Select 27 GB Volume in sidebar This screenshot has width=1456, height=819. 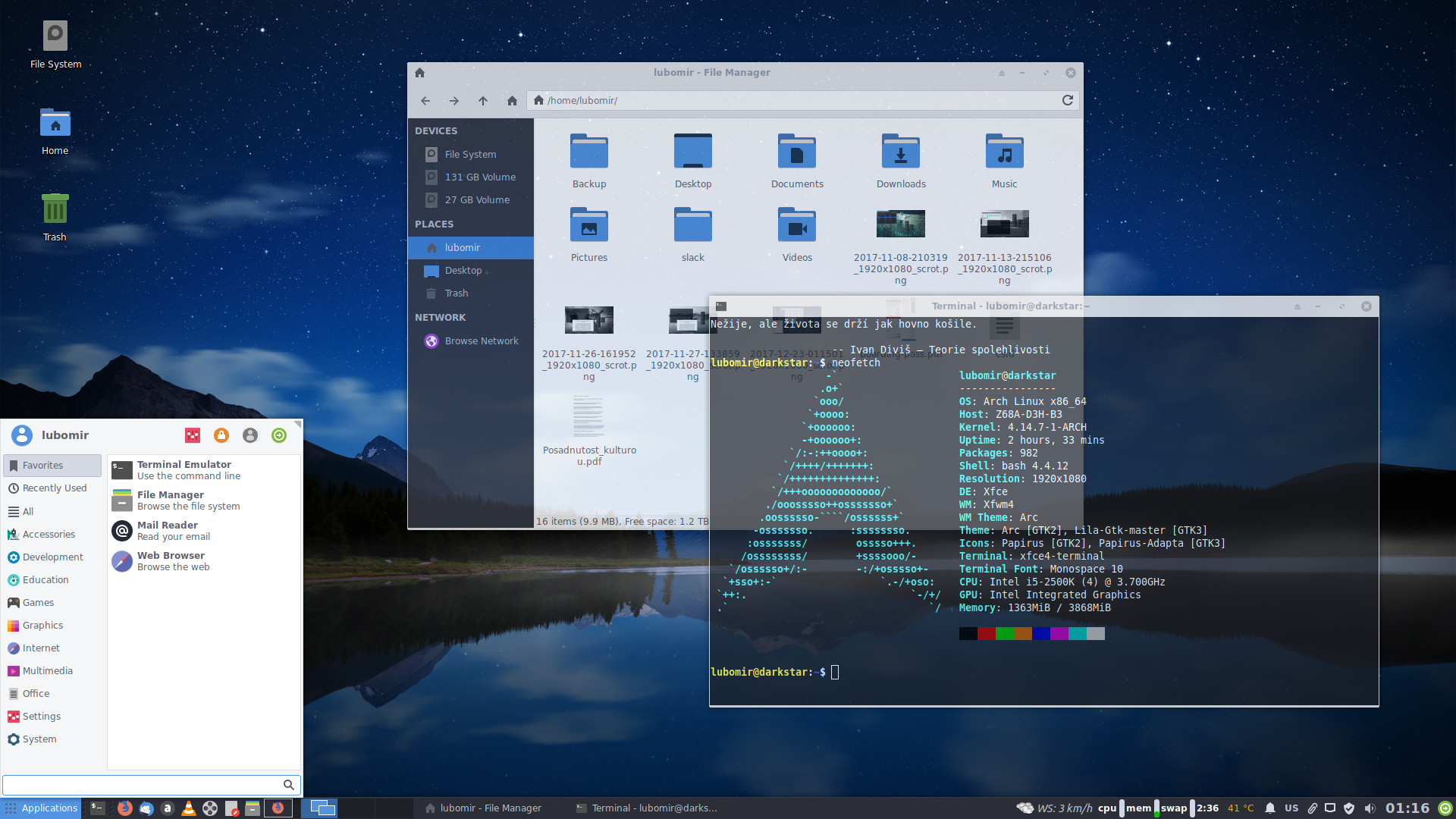471,200
